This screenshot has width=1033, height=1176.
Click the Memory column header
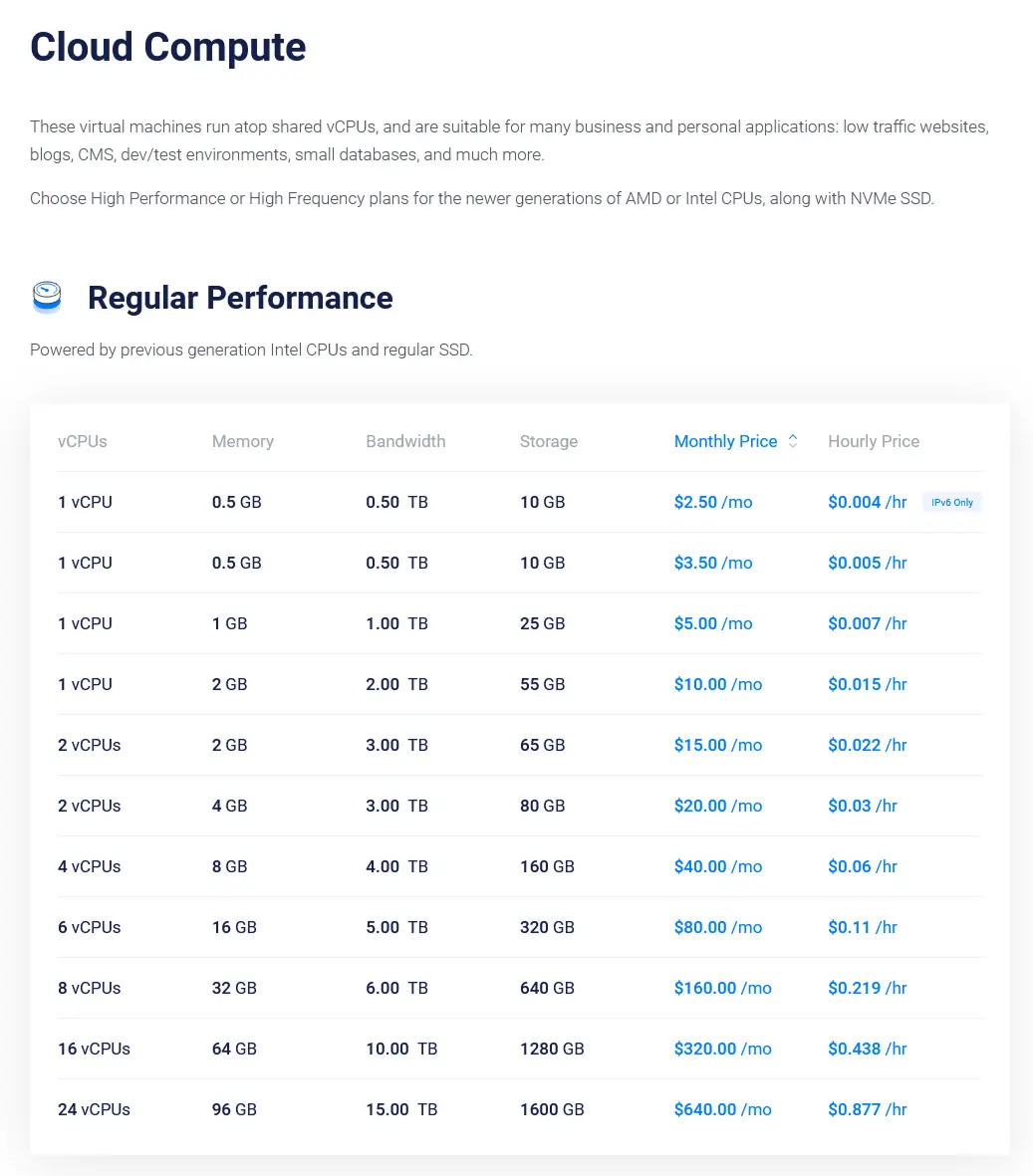pos(243,441)
